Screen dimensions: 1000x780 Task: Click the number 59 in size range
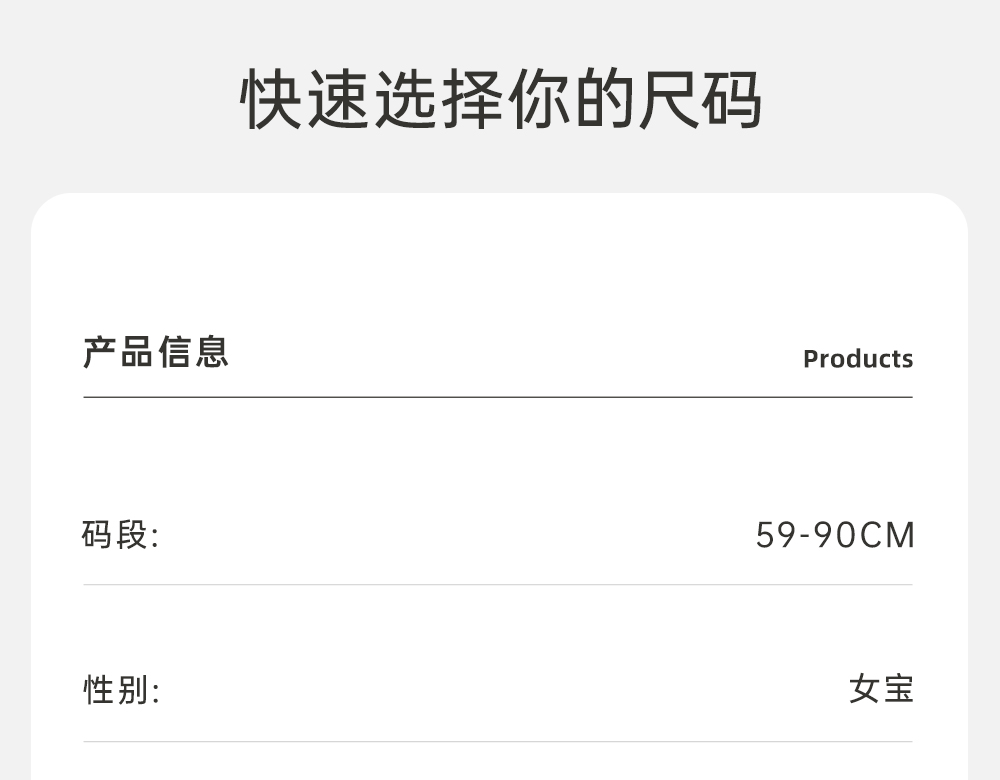coord(775,535)
